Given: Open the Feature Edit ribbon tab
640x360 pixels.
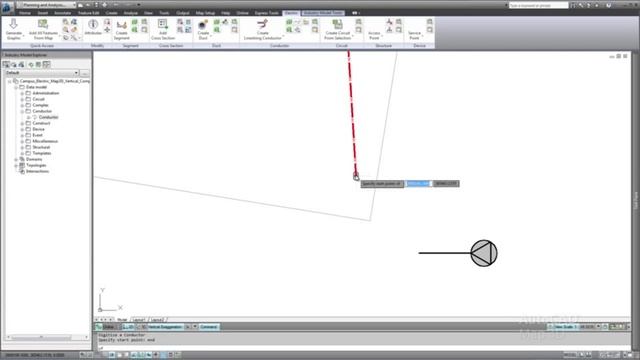Looking at the screenshot, I should (x=89, y=13).
